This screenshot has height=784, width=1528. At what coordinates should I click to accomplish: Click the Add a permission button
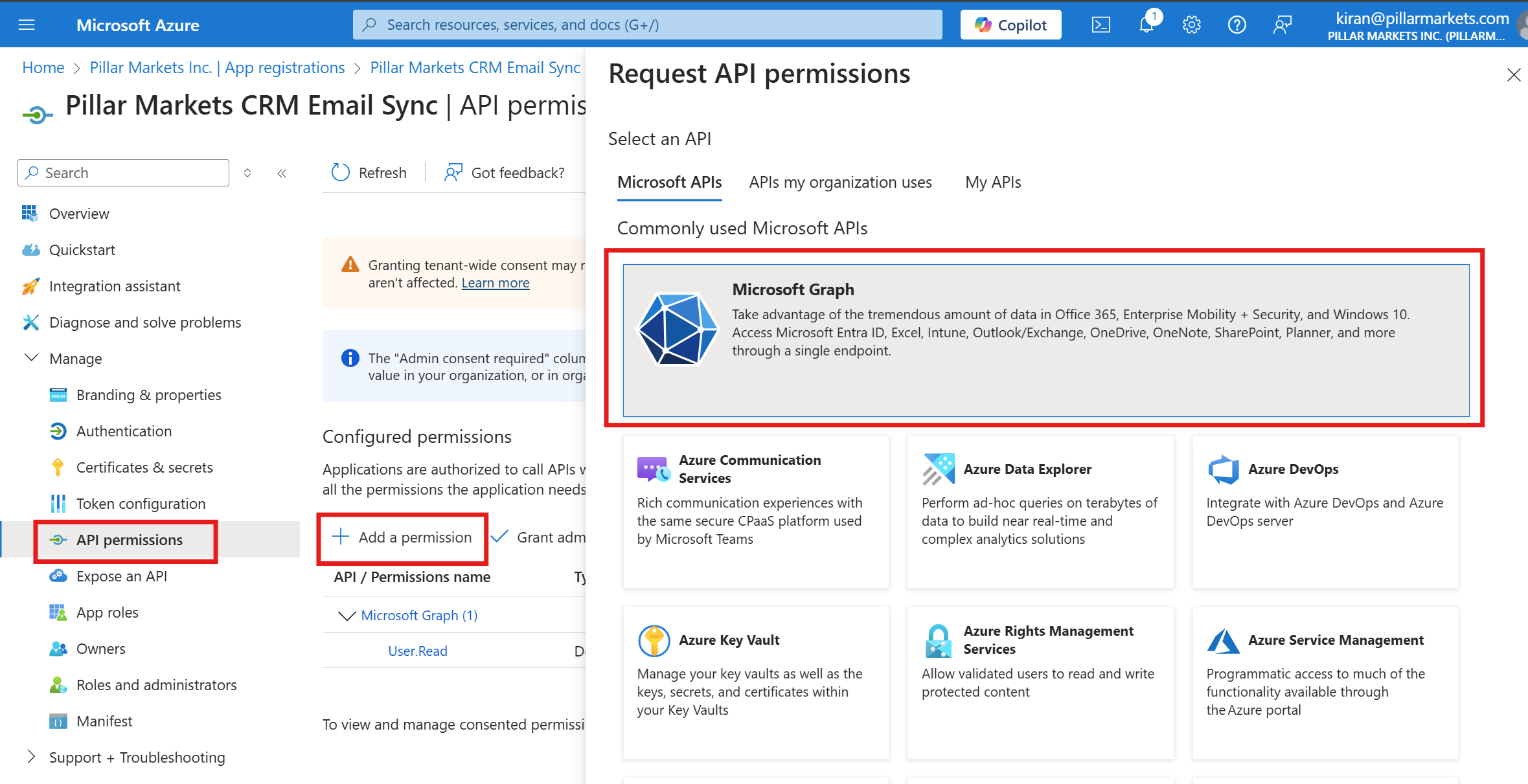click(x=402, y=537)
